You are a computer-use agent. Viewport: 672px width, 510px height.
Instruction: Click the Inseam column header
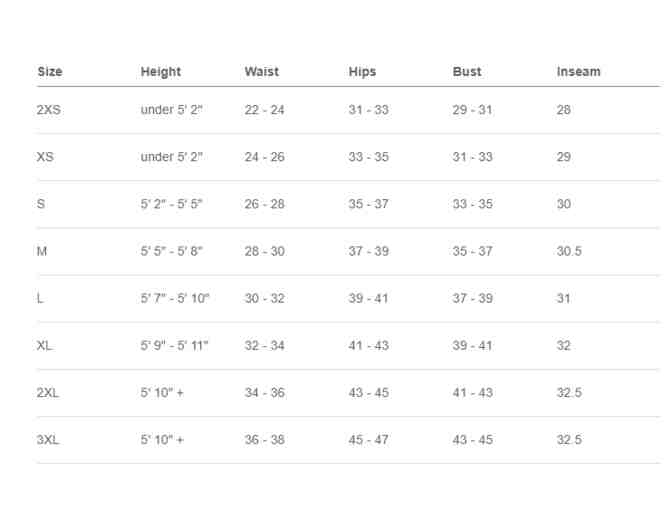tap(579, 72)
